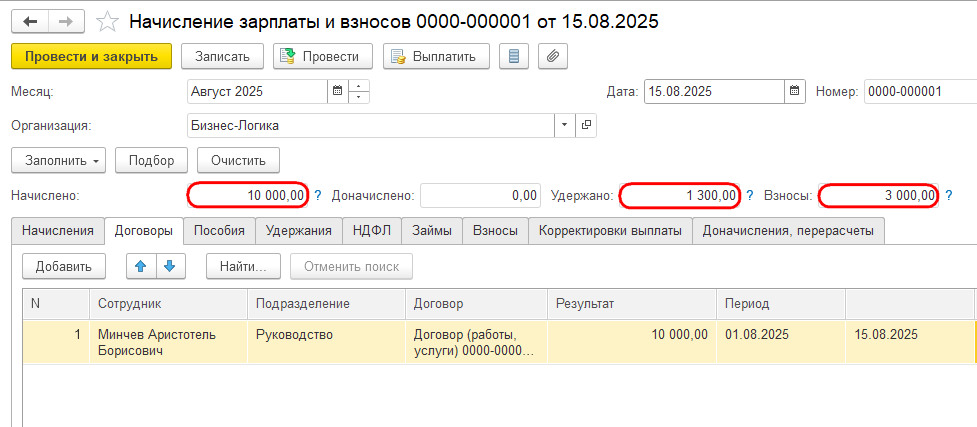Open calendar picker for the Месяц field
Screen dimensions: 977x427
point(337,92)
